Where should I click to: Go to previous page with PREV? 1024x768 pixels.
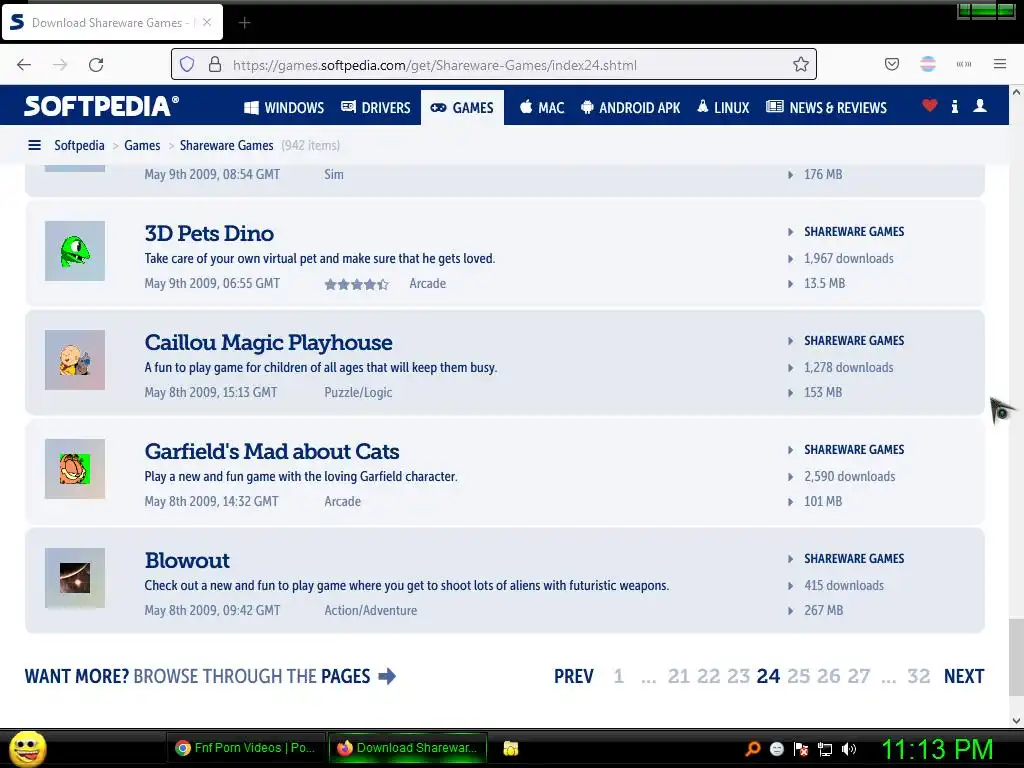pos(573,676)
